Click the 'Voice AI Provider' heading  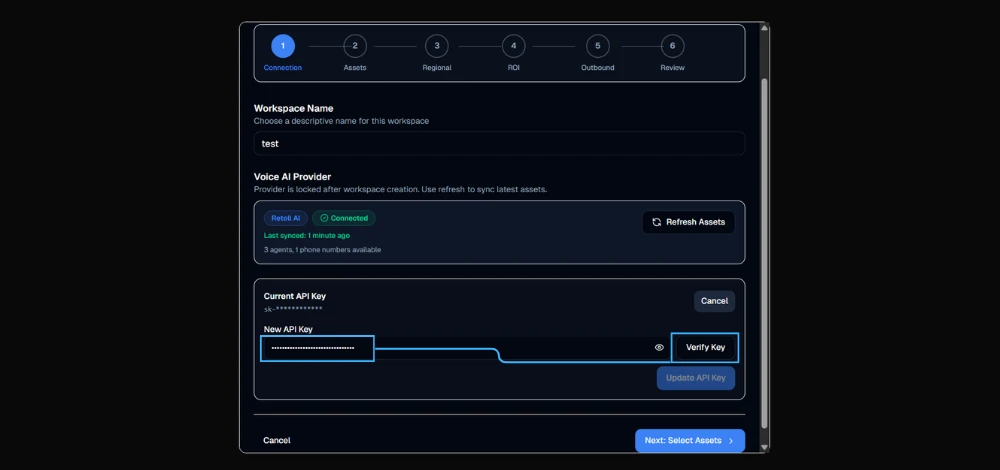tap(292, 177)
